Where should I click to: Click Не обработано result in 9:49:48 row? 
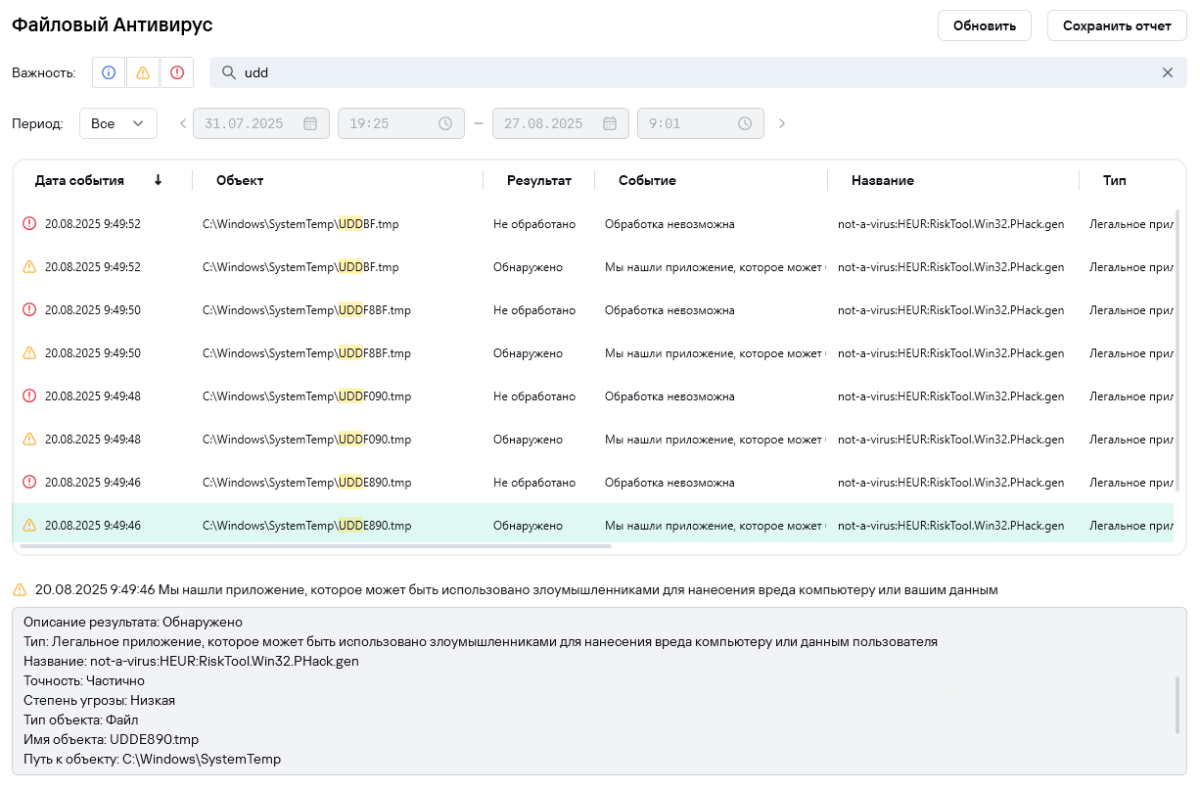tap(534, 396)
